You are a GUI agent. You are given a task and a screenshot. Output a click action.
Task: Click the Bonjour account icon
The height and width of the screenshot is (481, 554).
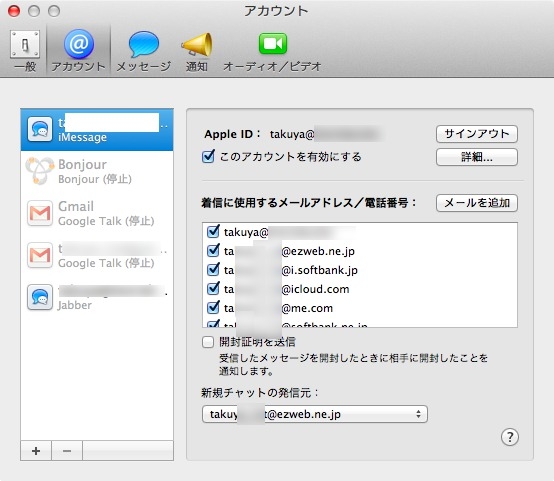pos(40,171)
